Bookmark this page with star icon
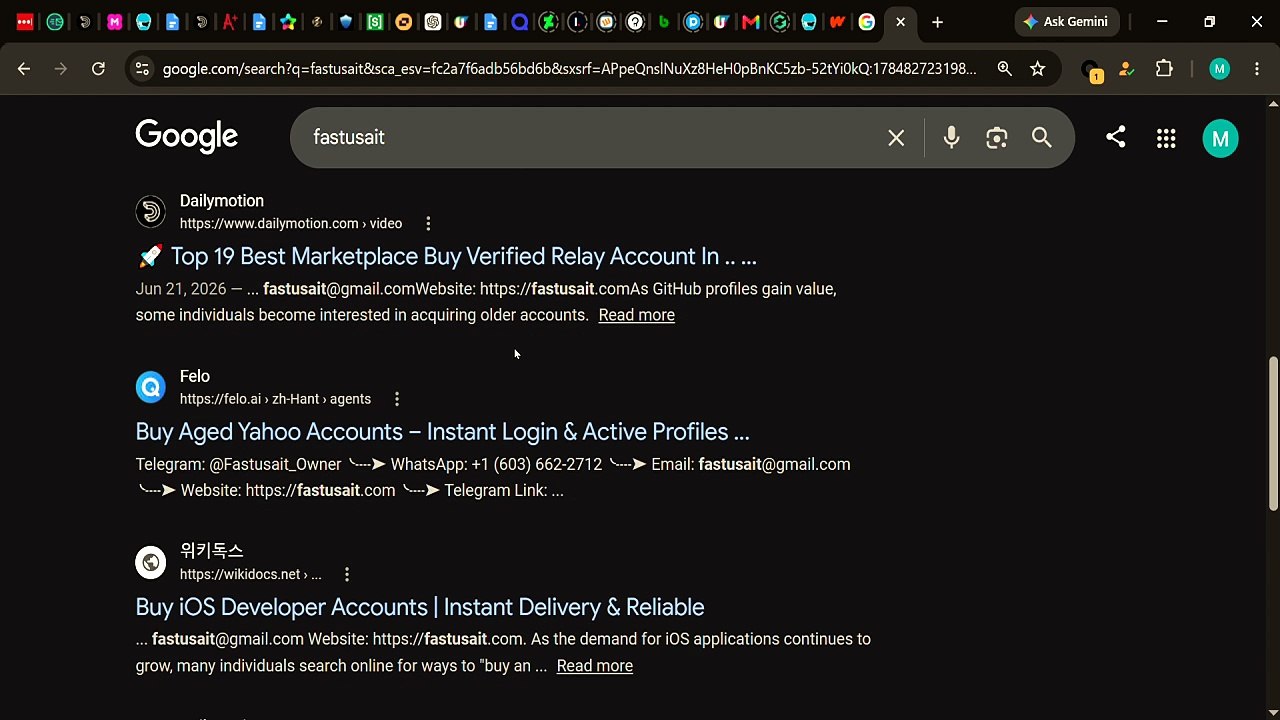 coord(1038,69)
